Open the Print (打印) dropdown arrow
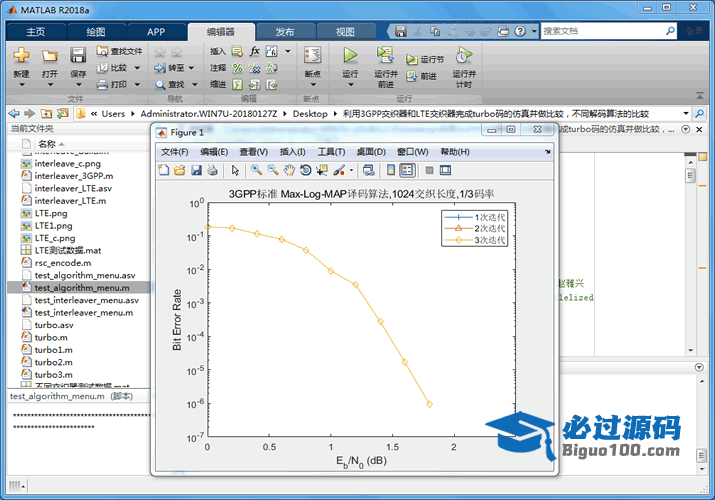 tap(137, 85)
